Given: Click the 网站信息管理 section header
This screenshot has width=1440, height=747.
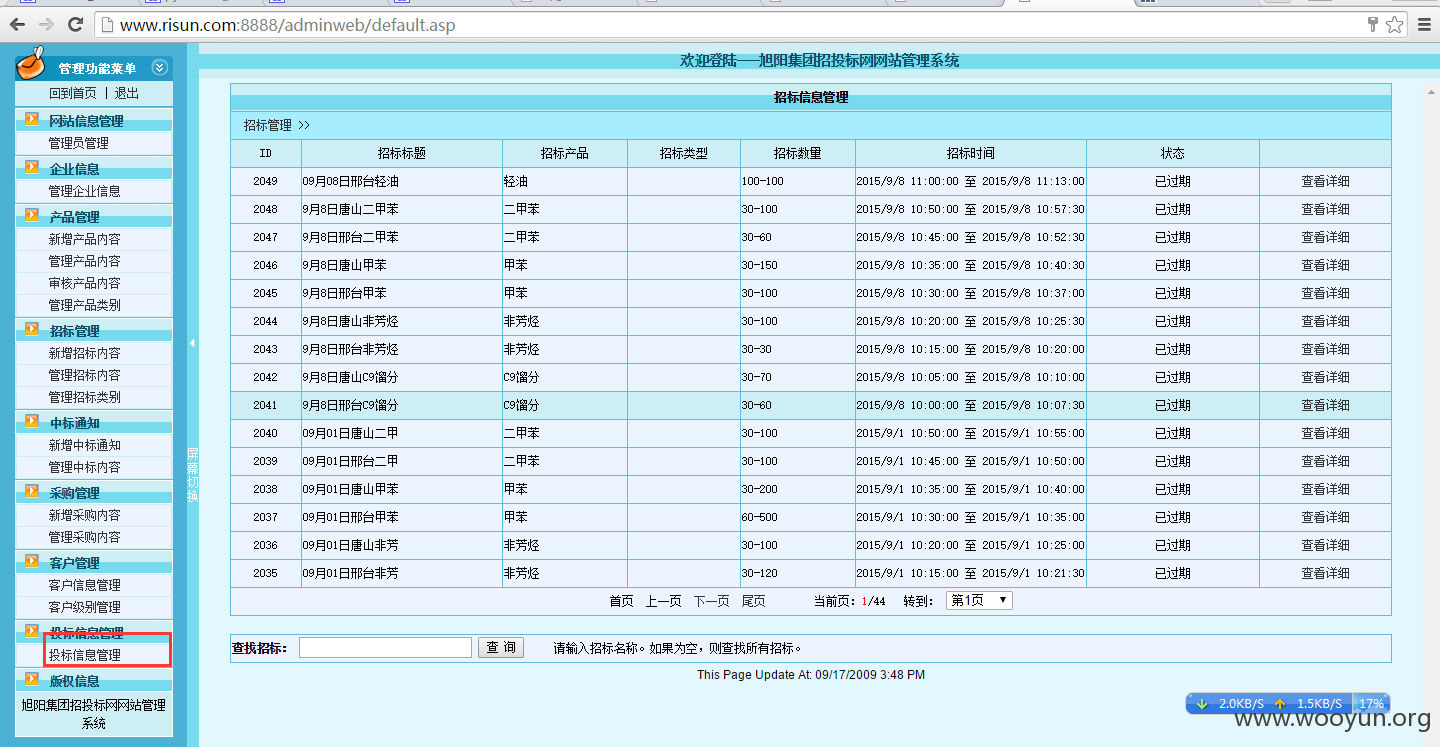Looking at the screenshot, I should [x=87, y=121].
